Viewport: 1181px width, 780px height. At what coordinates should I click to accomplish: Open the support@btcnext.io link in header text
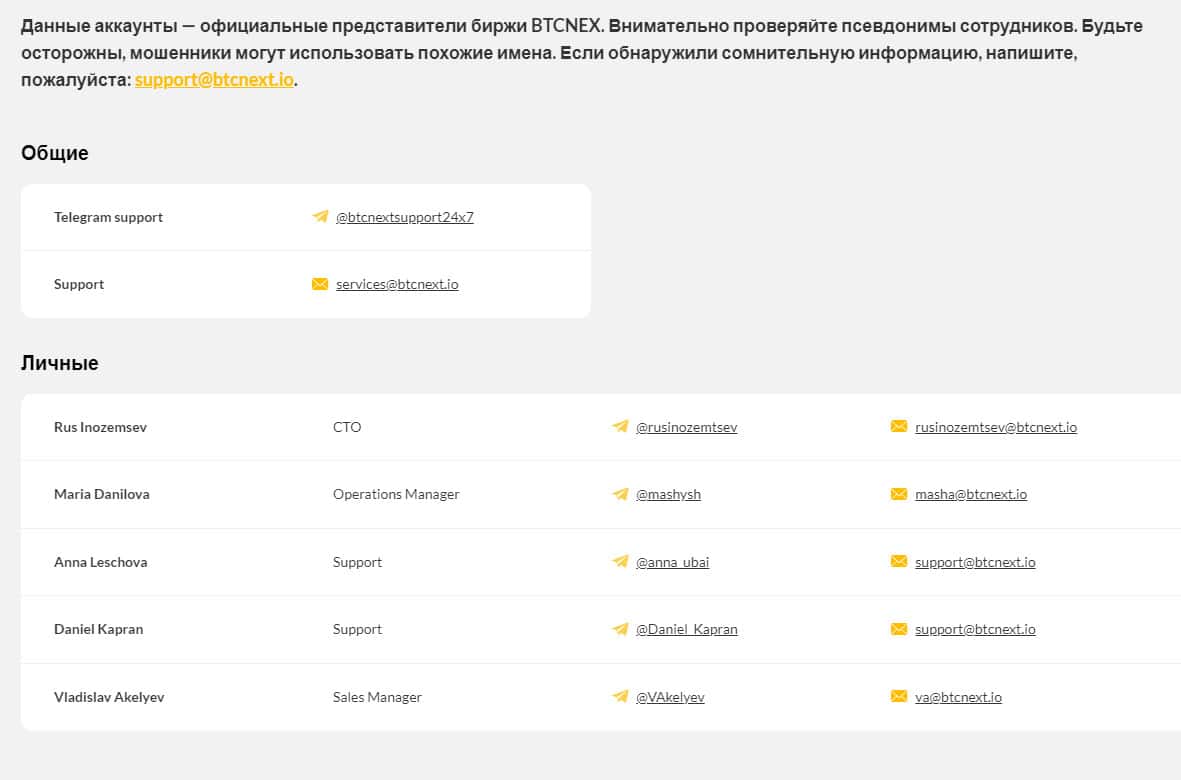tap(214, 80)
